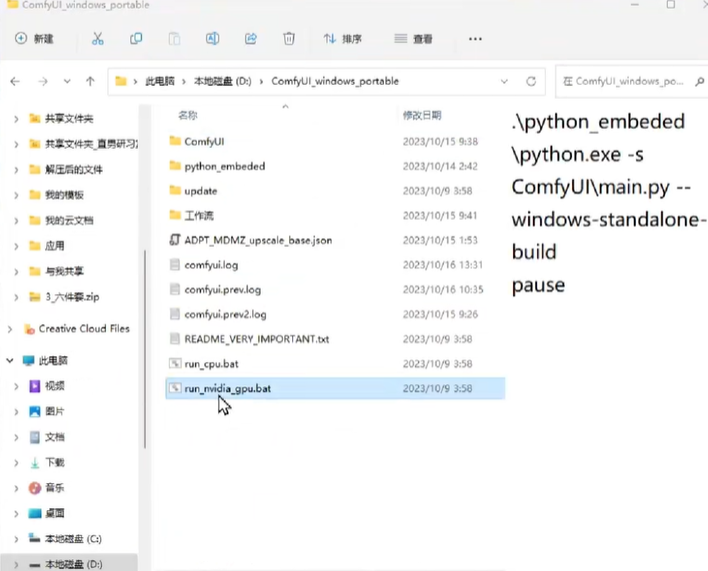The image size is (708, 571).
Task: Open address bar history dropdown
Action: [504, 82]
